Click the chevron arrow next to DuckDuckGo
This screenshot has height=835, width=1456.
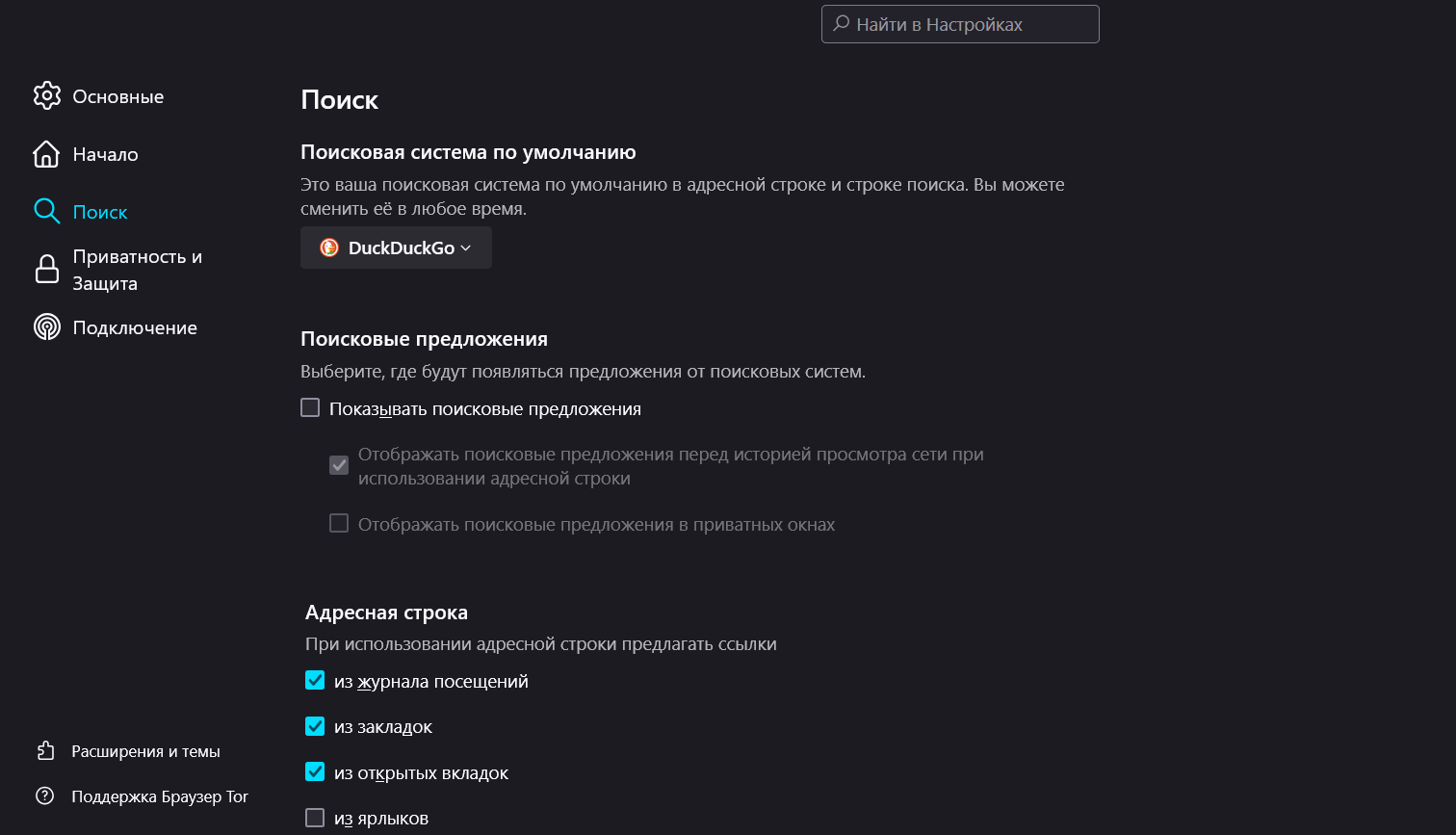point(466,248)
